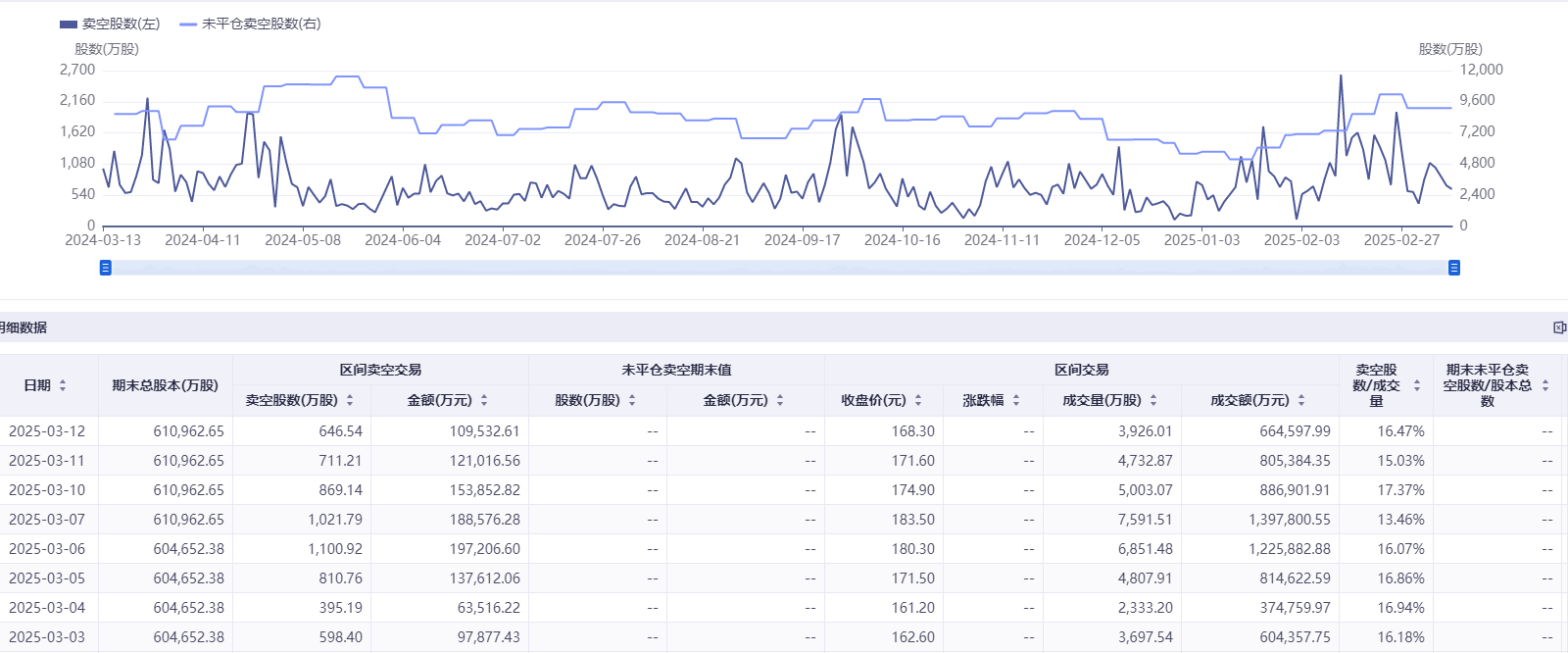Click the 2025-03-12 date row
Screen dimensions: 1568x653
tap(47, 431)
